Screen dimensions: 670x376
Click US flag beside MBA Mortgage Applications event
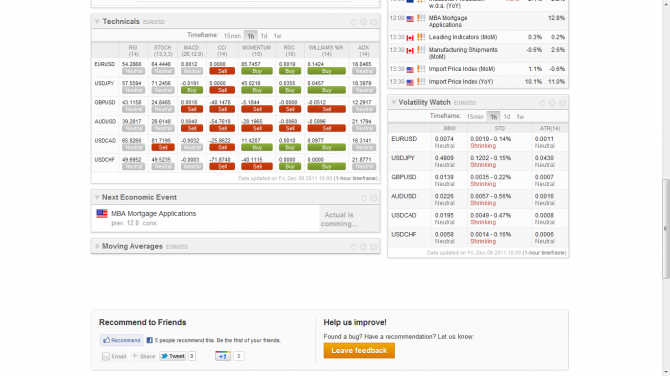[102, 214]
